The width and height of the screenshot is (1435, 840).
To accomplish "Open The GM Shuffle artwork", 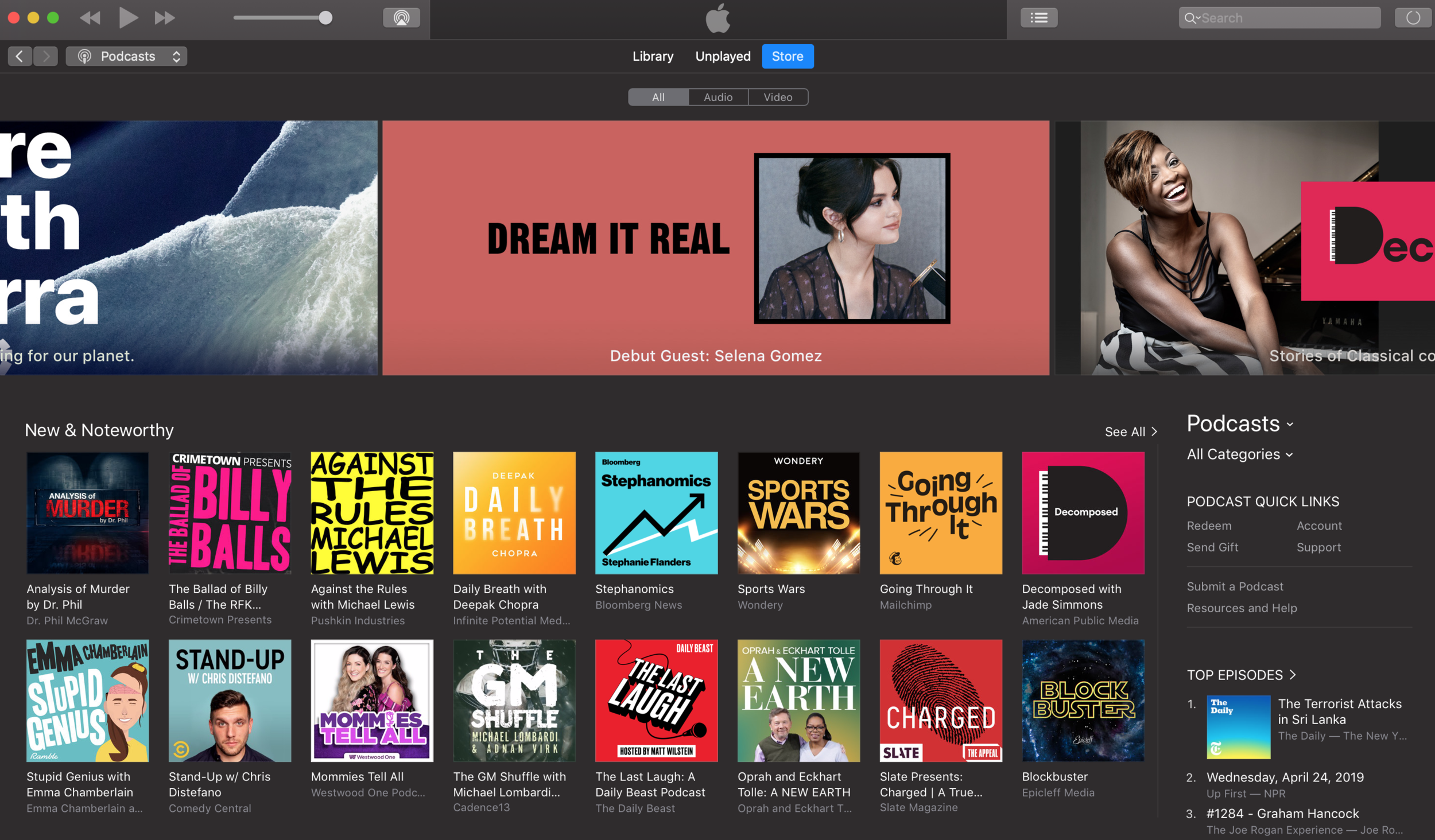I will pyautogui.click(x=514, y=700).
